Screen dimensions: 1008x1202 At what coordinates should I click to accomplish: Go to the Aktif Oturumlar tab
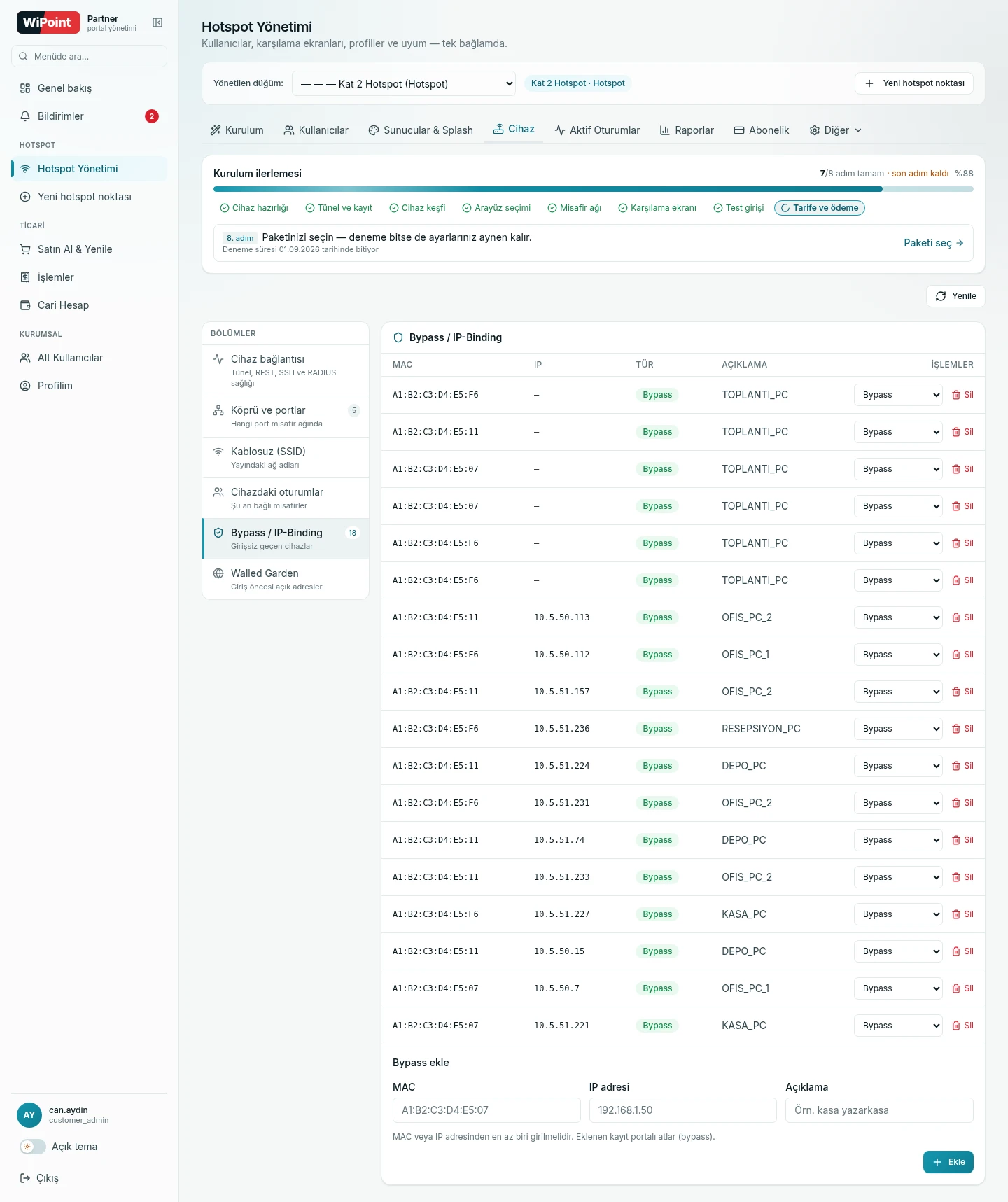click(x=597, y=130)
